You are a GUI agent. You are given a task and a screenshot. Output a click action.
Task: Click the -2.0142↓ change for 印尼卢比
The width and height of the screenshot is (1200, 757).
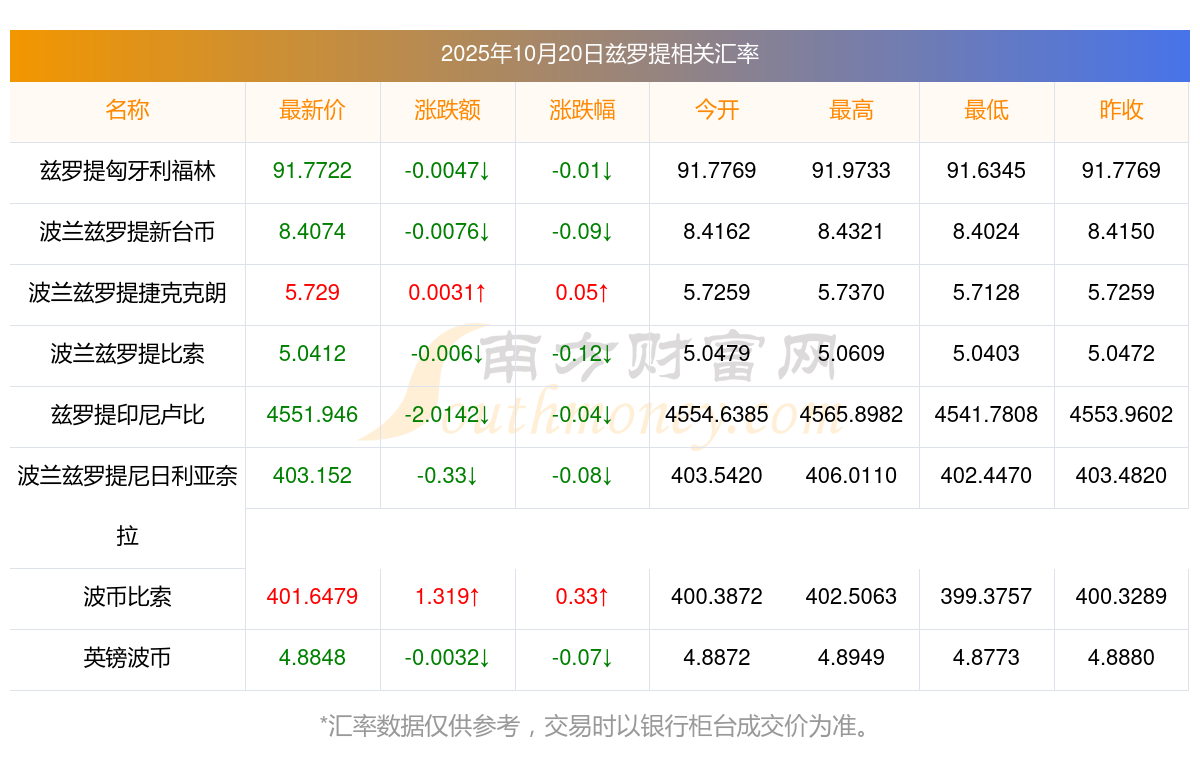tap(447, 414)
